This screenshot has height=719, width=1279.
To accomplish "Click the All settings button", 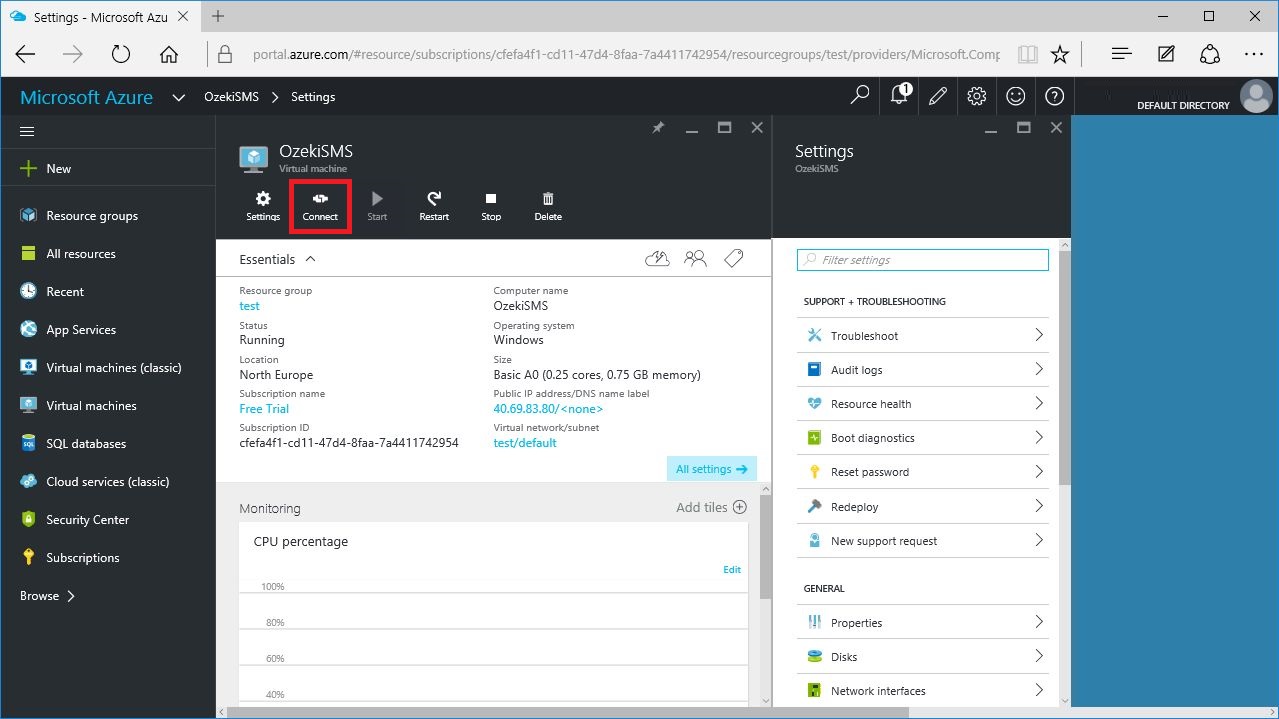I will coord(712,469).
